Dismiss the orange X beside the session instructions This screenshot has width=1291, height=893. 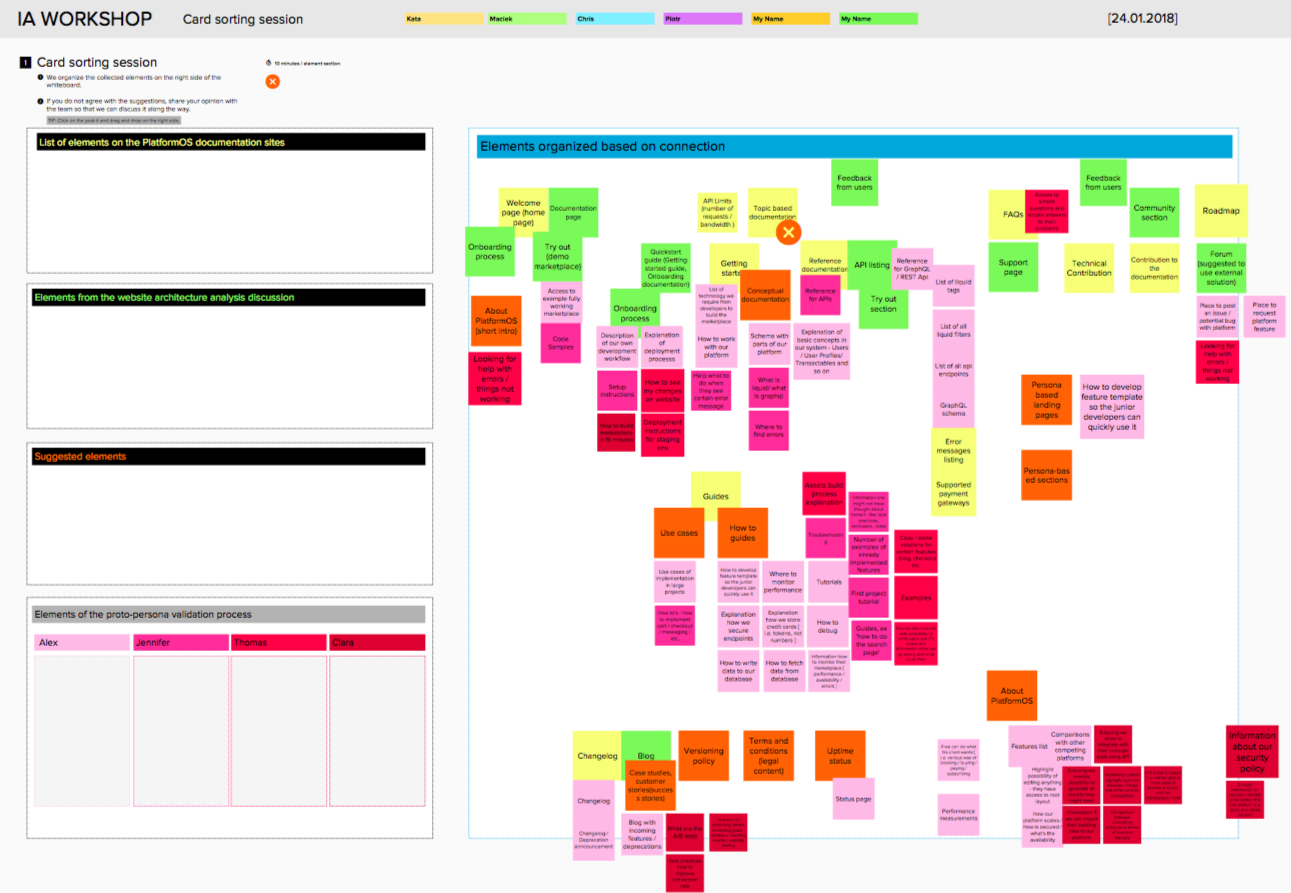pyautogui.click(x=273, y=81)
